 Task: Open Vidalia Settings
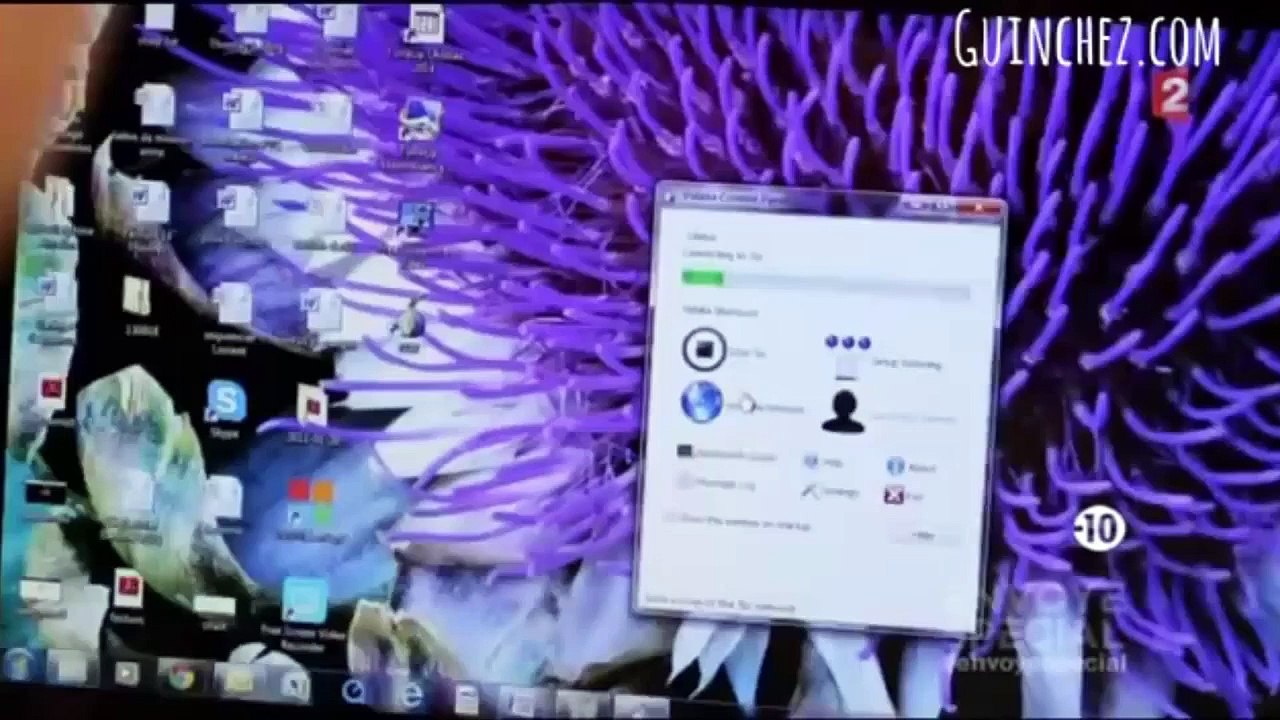pyautogui.click(x=830, y=491)
